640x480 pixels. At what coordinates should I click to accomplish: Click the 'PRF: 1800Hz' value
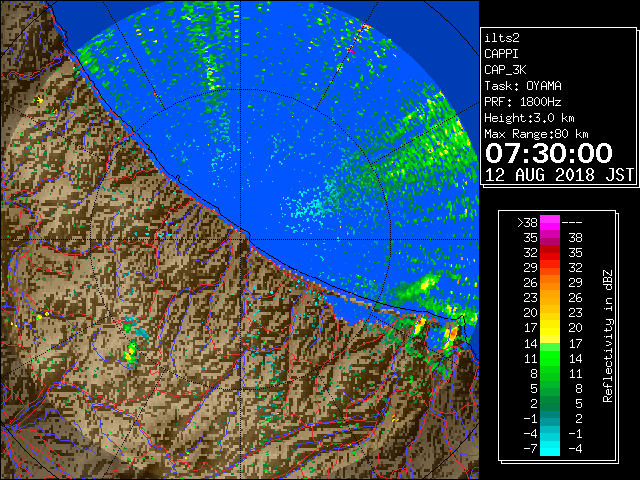point(523,102)
